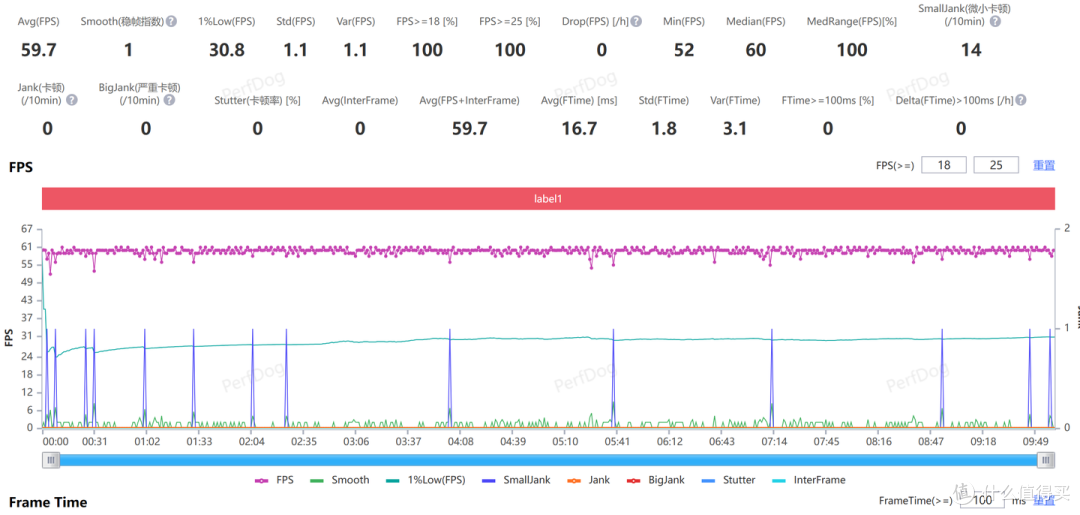Screen dimensions: 1080x515
Task: Click the FrameTime threshold field showing 100
Action: point(983,502)
